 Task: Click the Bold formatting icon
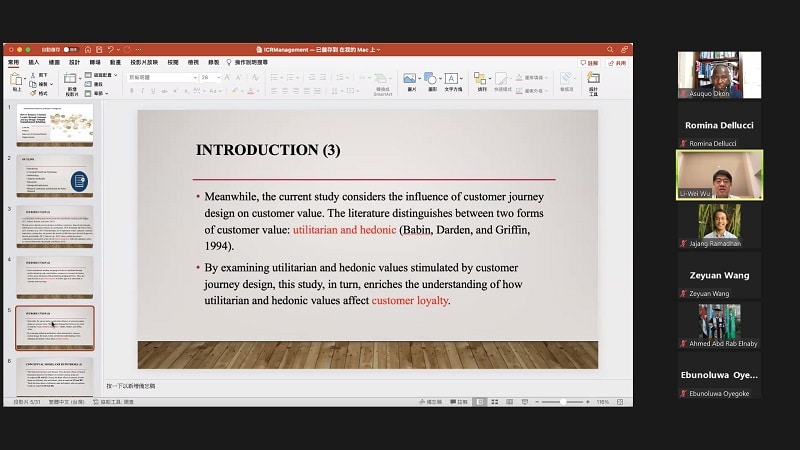tap(131, 91)
